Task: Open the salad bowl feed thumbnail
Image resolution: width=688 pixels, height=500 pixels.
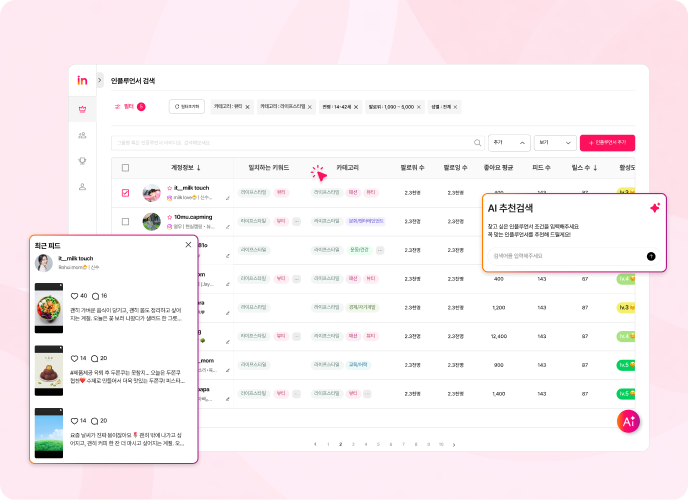Action: coord(49,308)
